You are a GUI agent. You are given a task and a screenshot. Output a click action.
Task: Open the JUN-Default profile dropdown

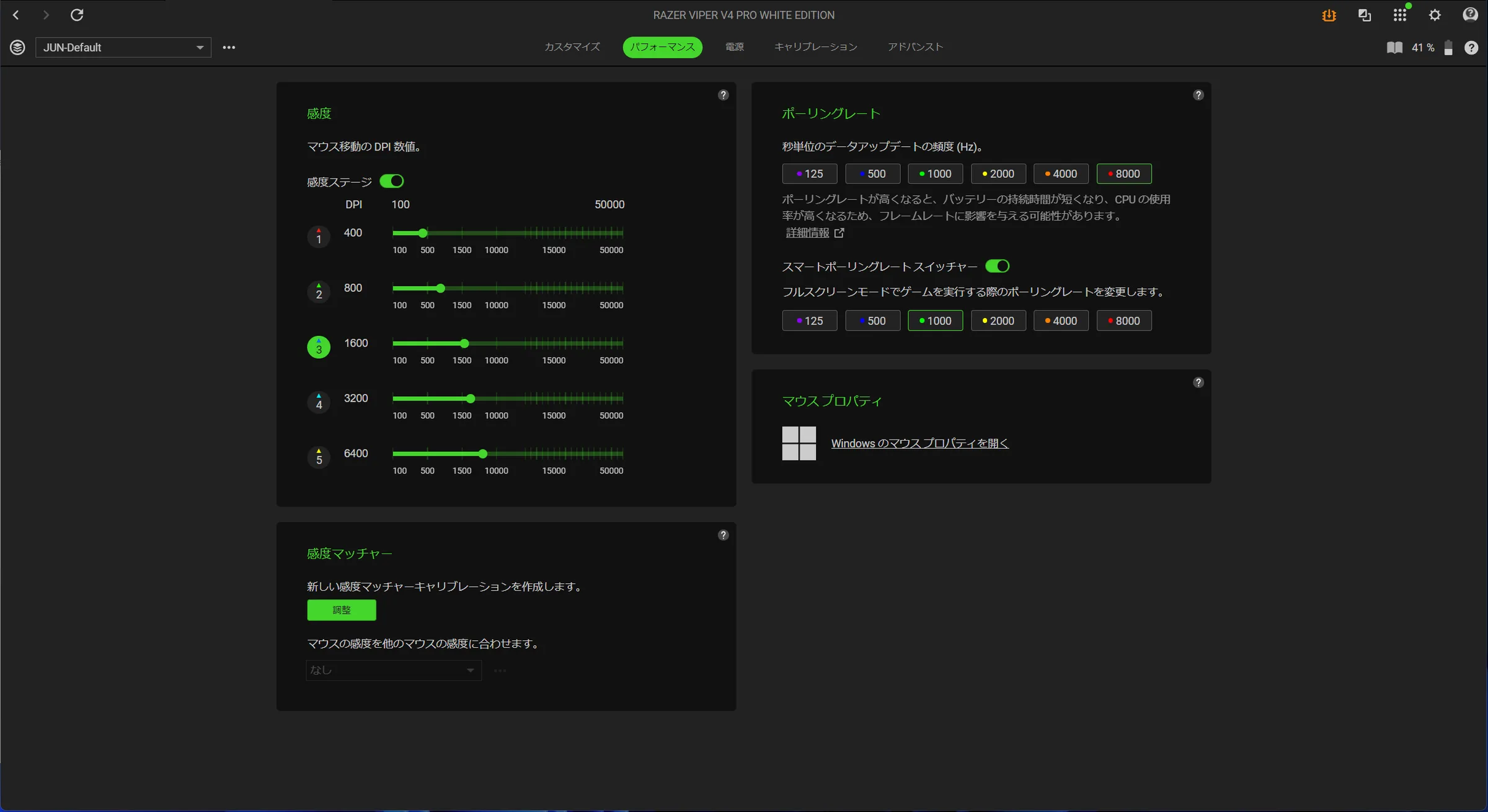coord(123,48)
